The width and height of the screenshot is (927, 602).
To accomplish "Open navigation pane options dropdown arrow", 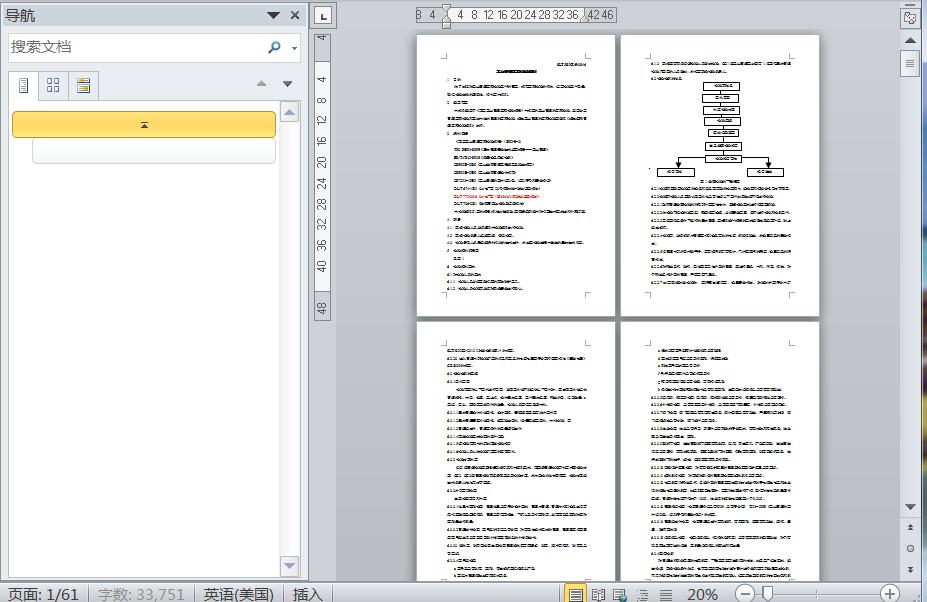I will click(x=273, y=15).
